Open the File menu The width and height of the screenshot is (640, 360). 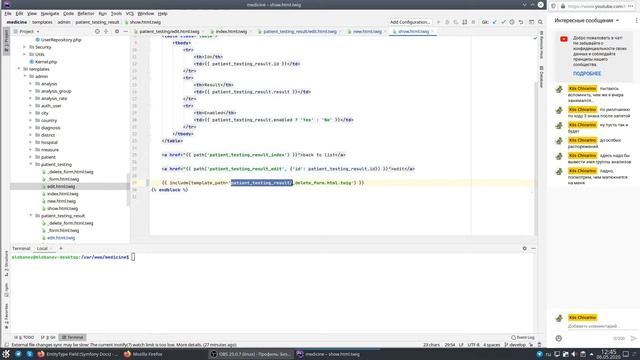coord(8,13)
